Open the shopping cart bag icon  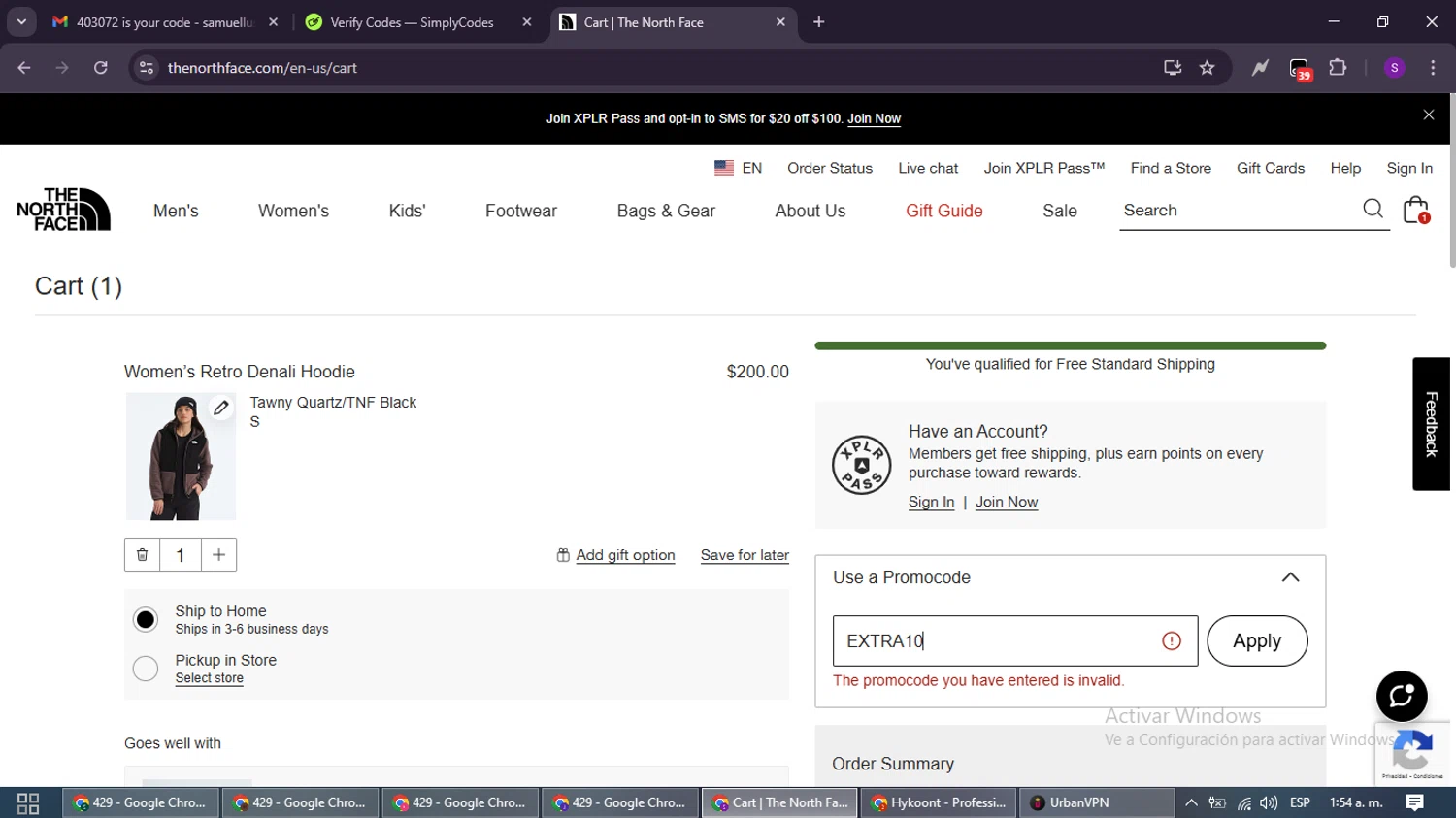coord(1416,210)
